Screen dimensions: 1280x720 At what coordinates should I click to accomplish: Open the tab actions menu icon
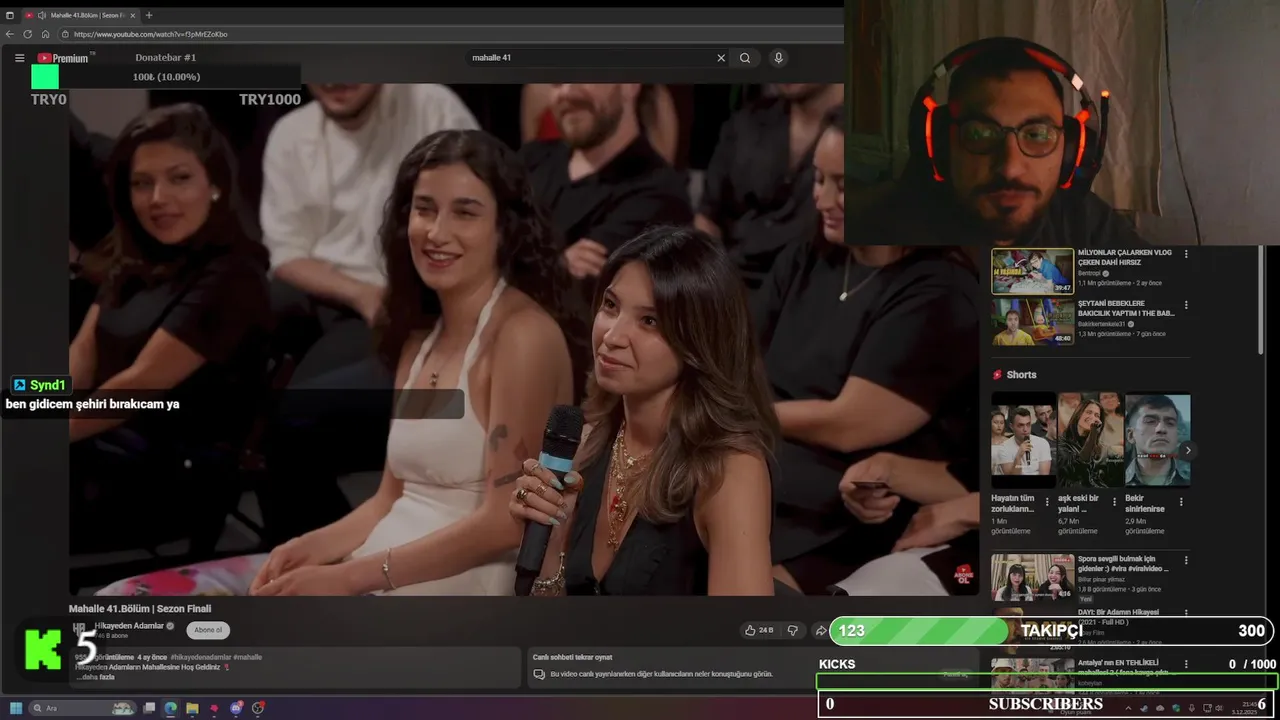coord(10,15)
